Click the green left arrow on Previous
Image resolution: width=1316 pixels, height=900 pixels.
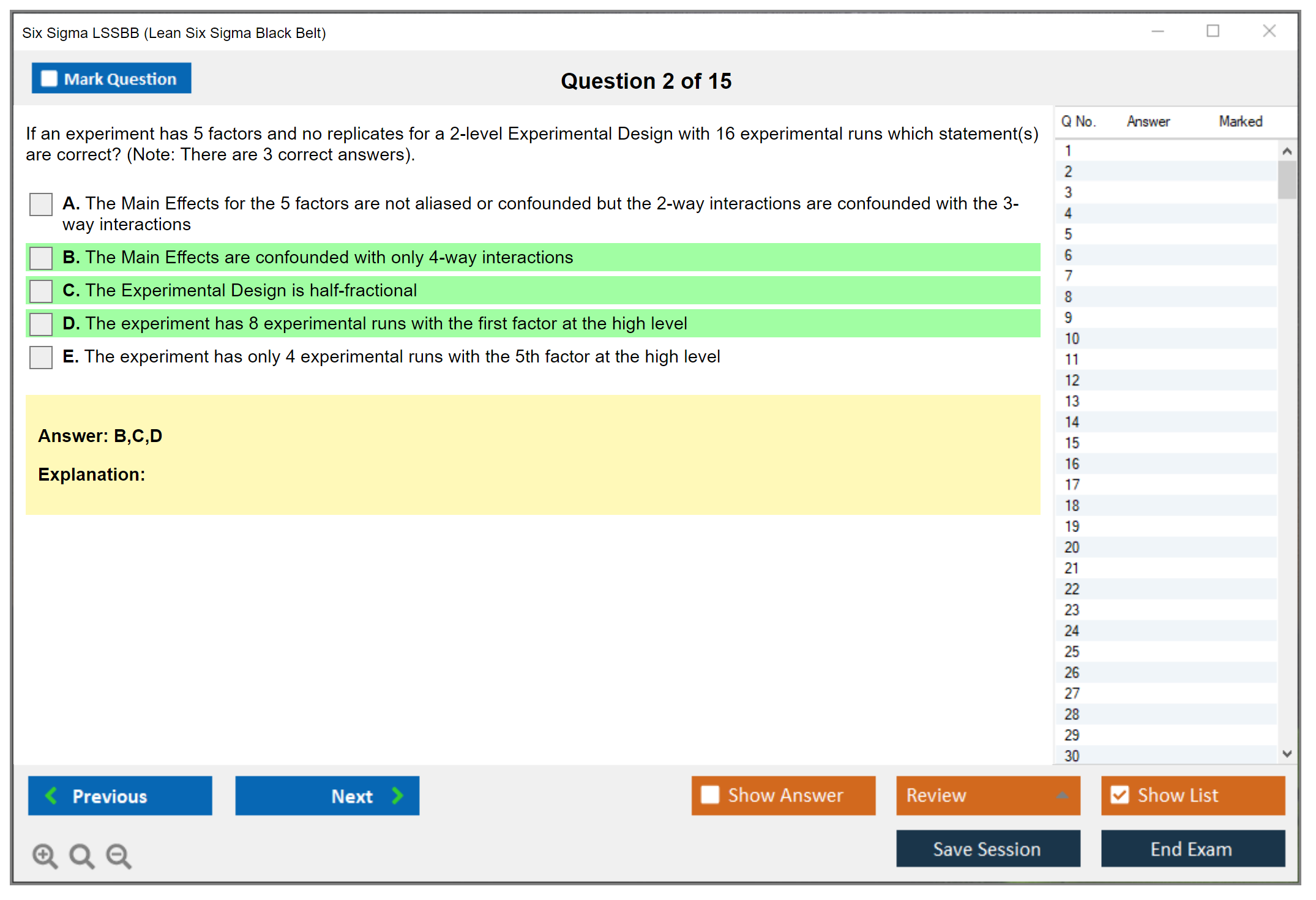pos(51,795)
